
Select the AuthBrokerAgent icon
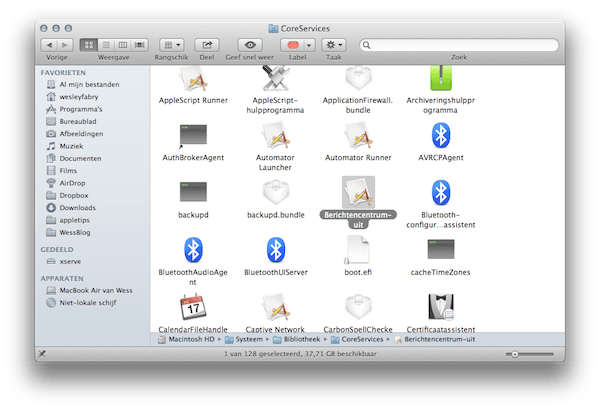point(193,135)
